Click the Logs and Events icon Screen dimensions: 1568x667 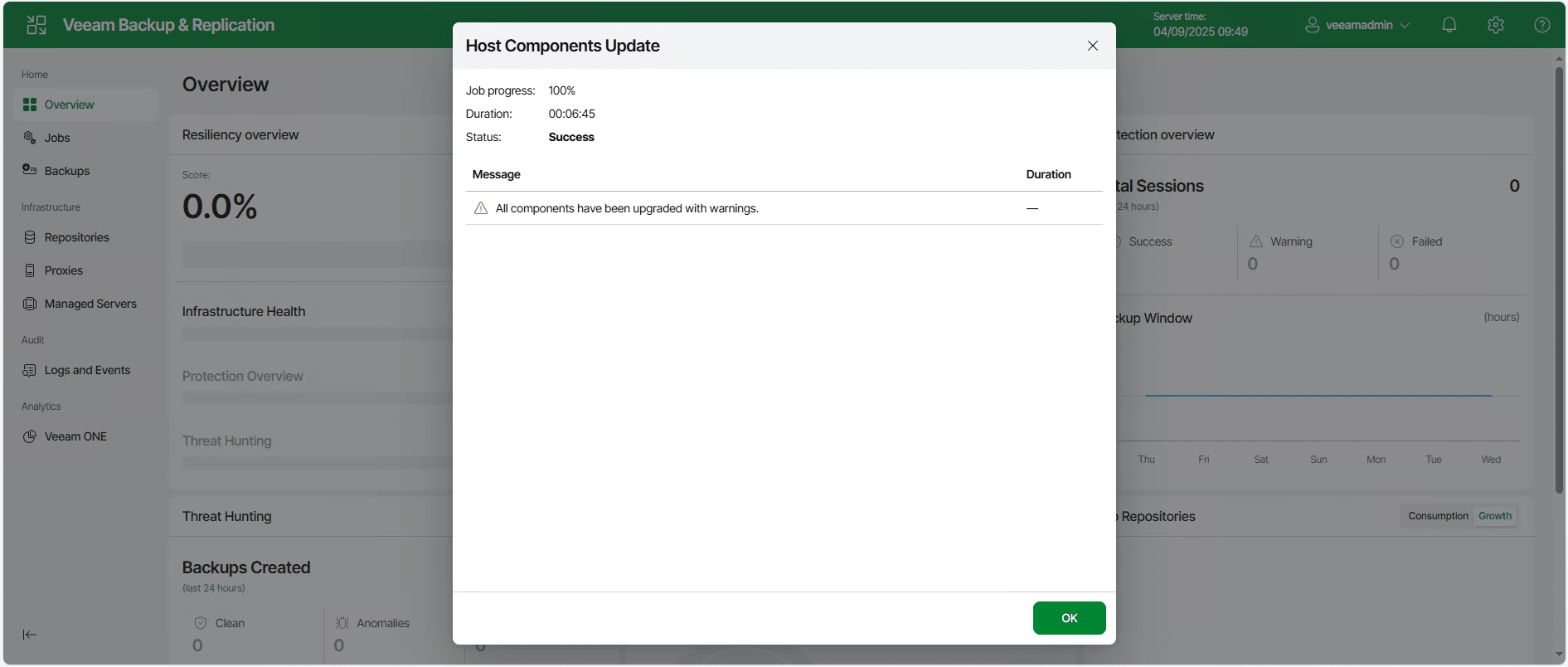[30, 370]
